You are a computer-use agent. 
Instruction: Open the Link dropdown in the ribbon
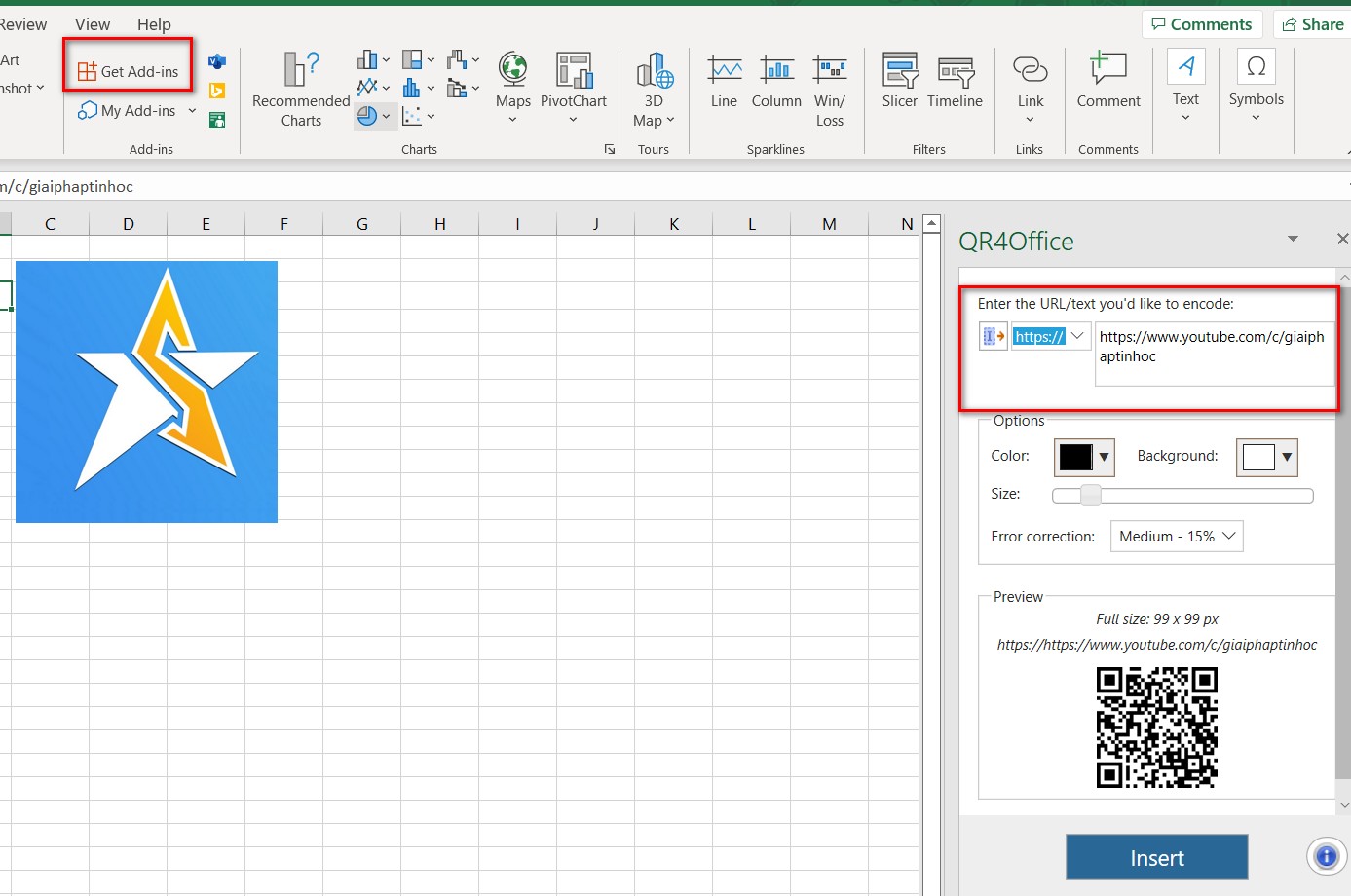[x=1031, y=89]
